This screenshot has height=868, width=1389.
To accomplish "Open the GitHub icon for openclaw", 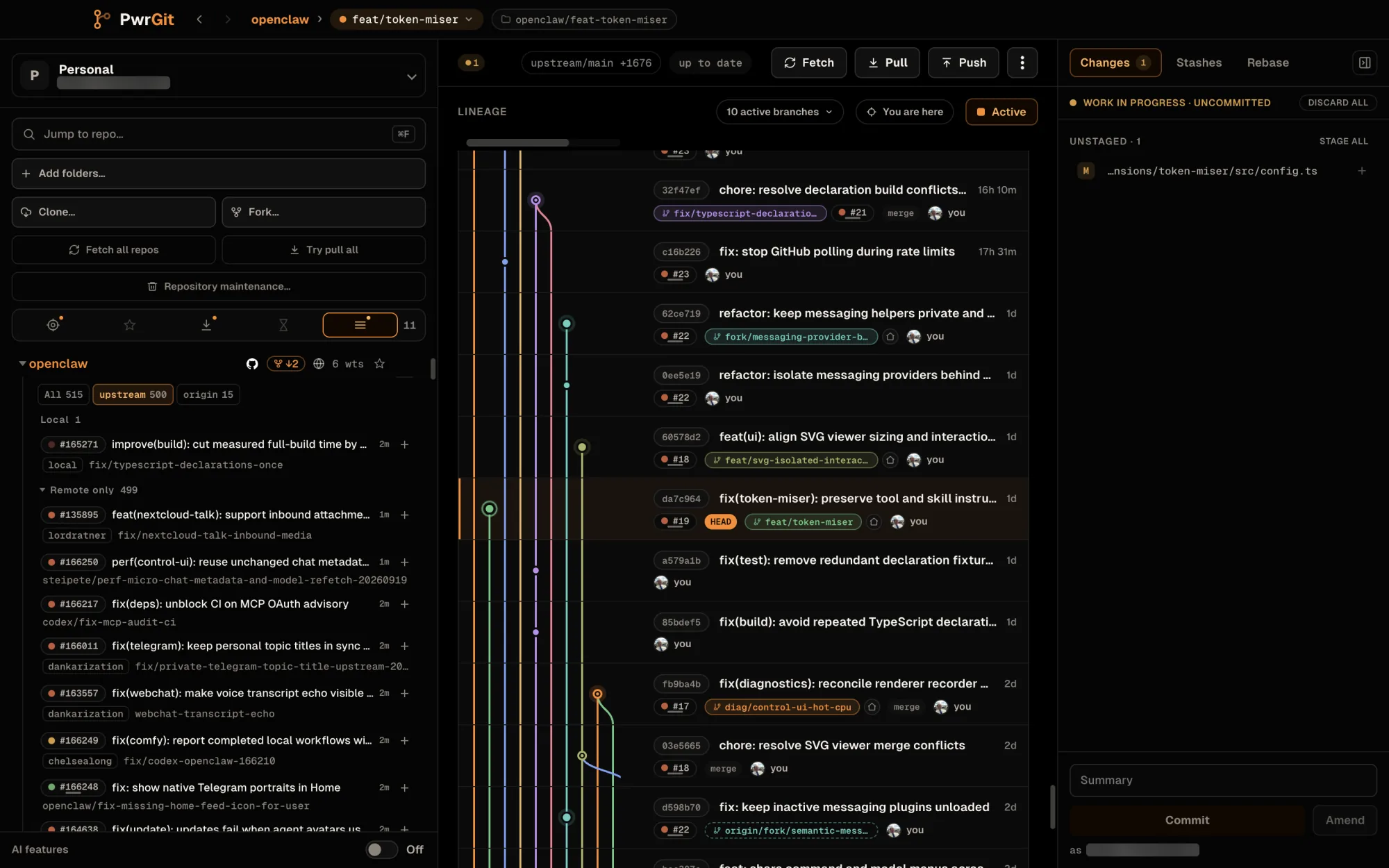I will [x=252, y=364].
